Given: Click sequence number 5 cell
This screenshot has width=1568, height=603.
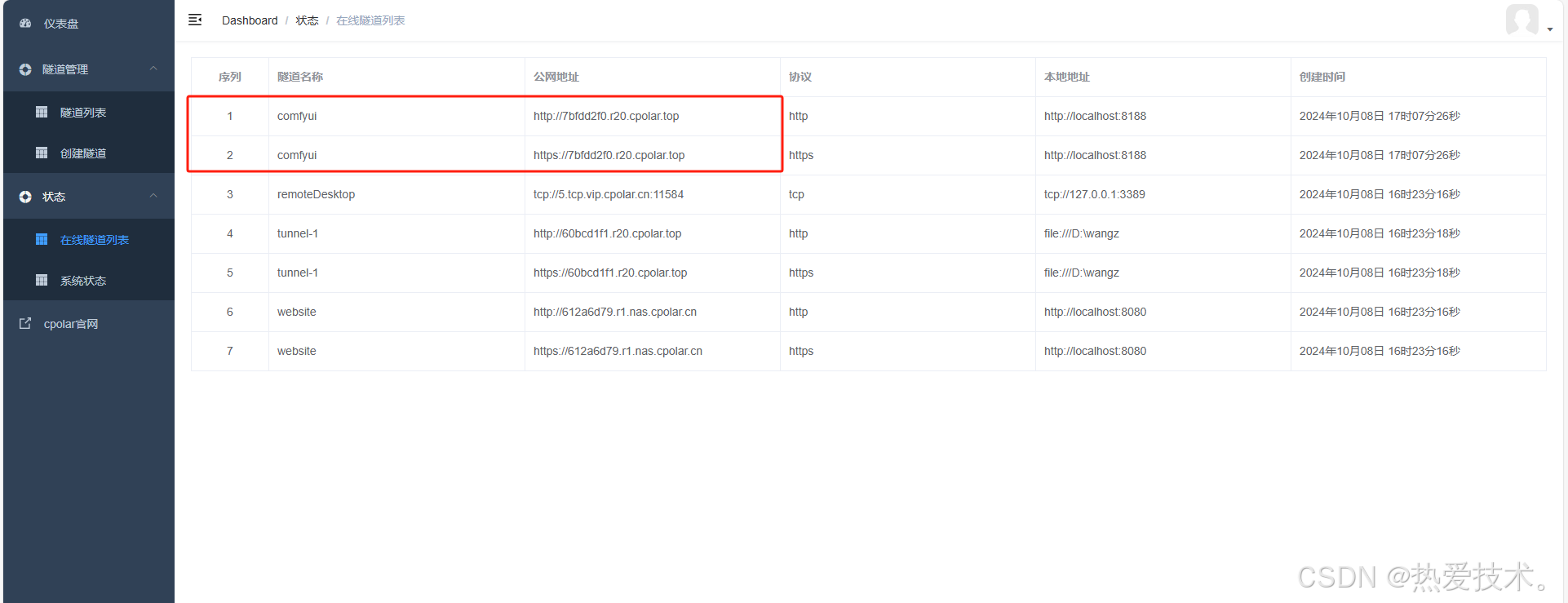Looking at the screenshot, I should point(230,273).
